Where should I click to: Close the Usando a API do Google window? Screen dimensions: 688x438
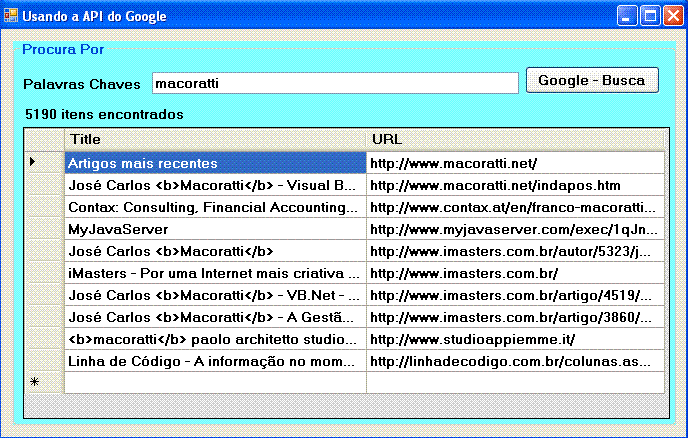click(674, 16)
